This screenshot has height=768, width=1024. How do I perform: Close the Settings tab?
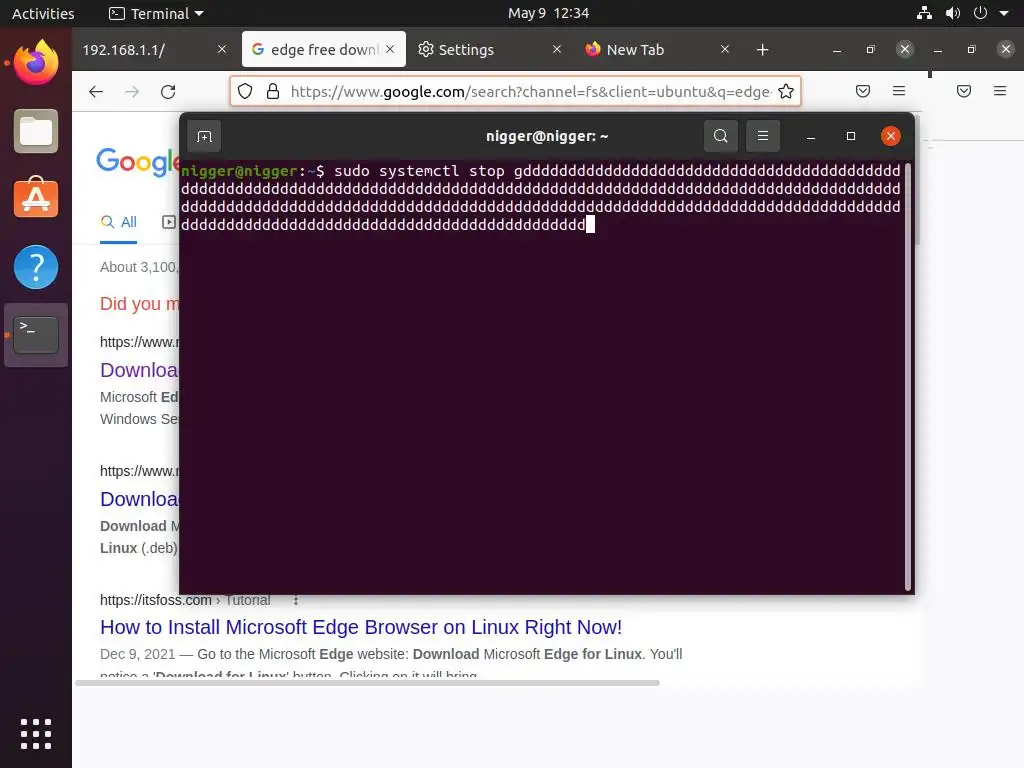(557, 50)
